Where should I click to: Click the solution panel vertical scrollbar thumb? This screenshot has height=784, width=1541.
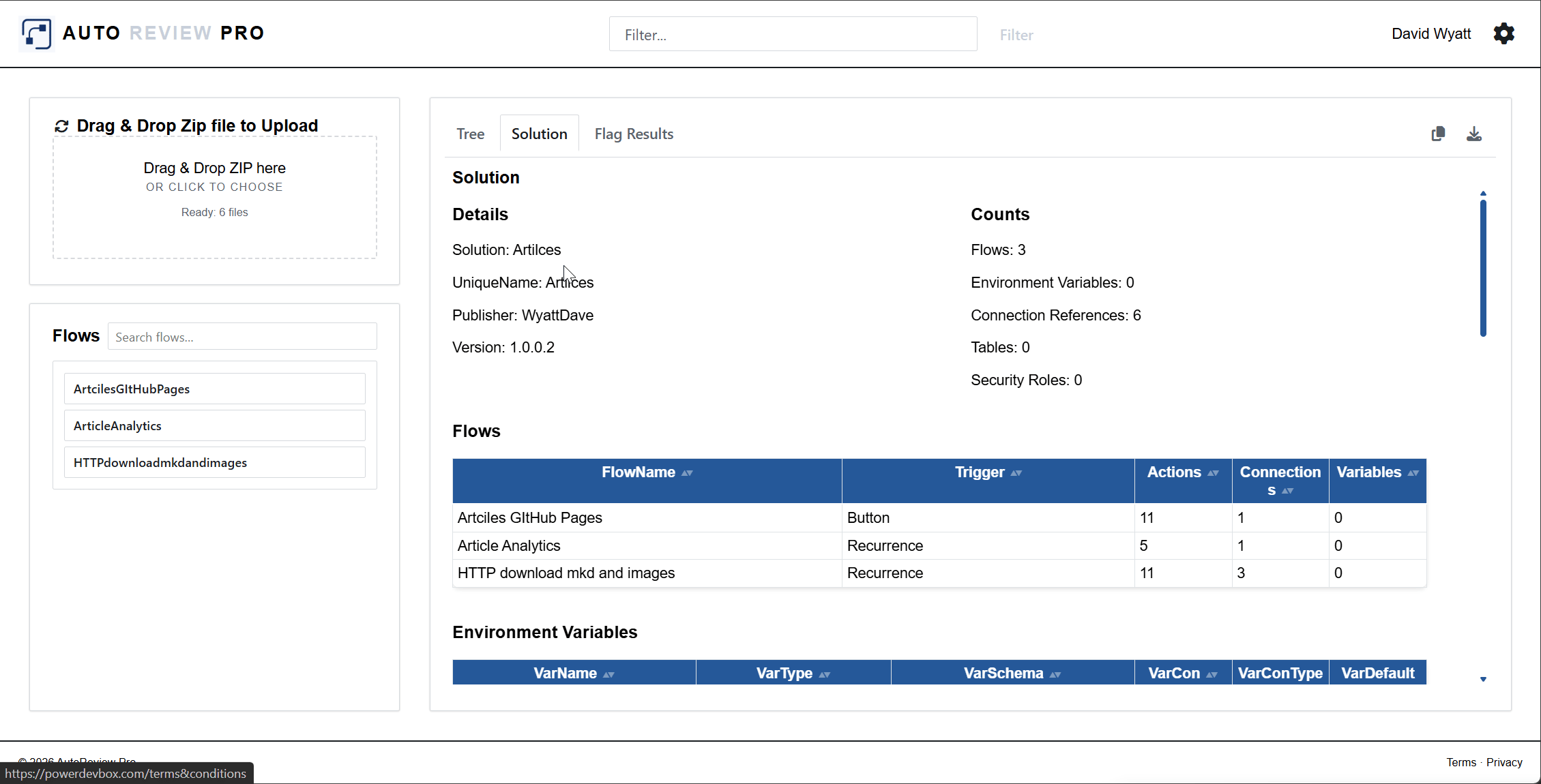coord(1483,267)
